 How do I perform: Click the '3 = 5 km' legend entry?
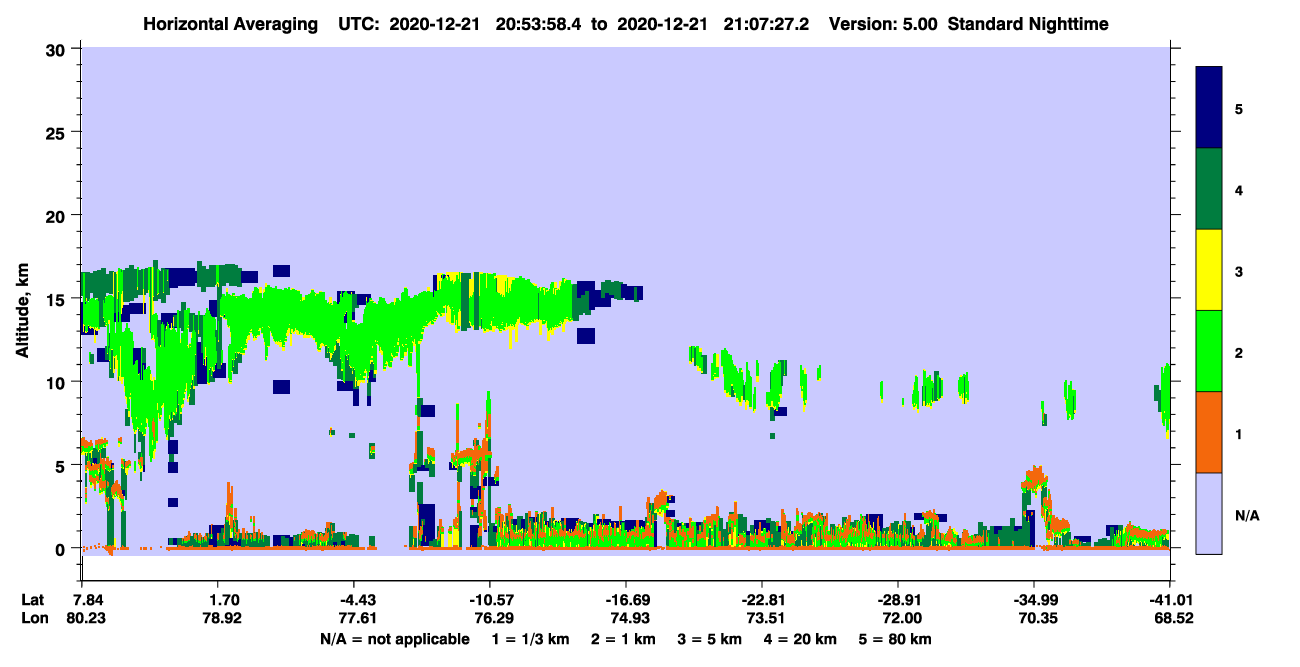coord(712,639)
